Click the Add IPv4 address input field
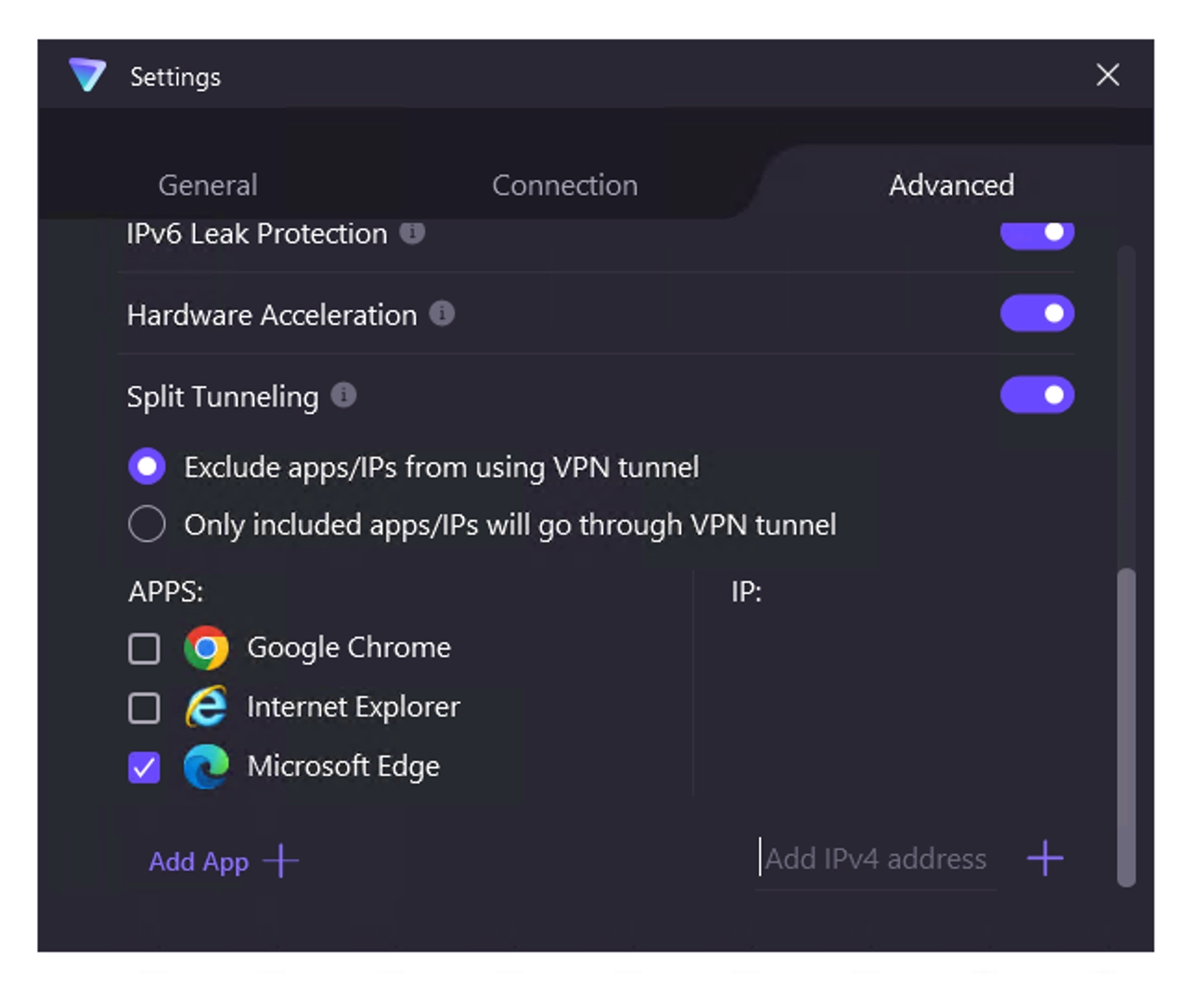The width and height of the screenshot is (1197, 1008). 872,859
